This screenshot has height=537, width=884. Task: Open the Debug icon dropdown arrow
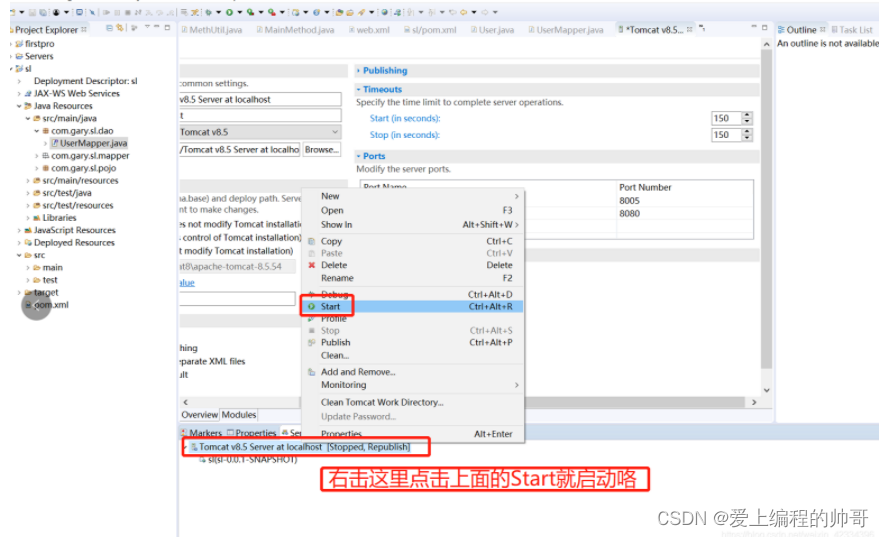pos(218,12)
